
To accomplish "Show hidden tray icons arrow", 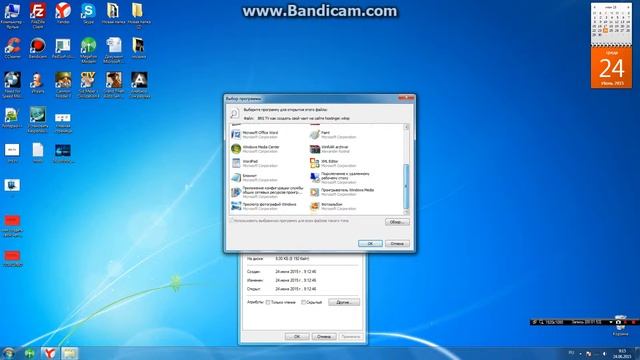I will coord(580,353).
